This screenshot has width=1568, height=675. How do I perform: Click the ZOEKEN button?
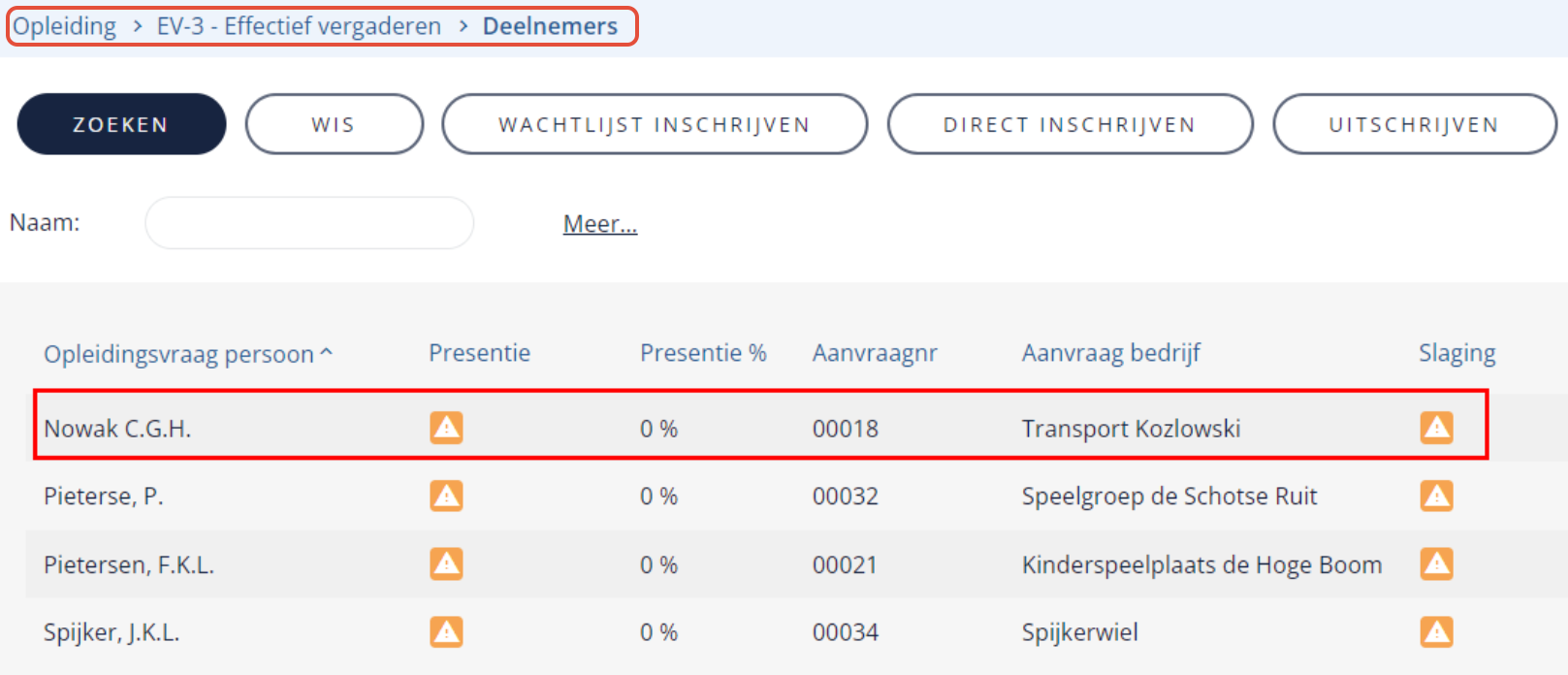[121, 124]
